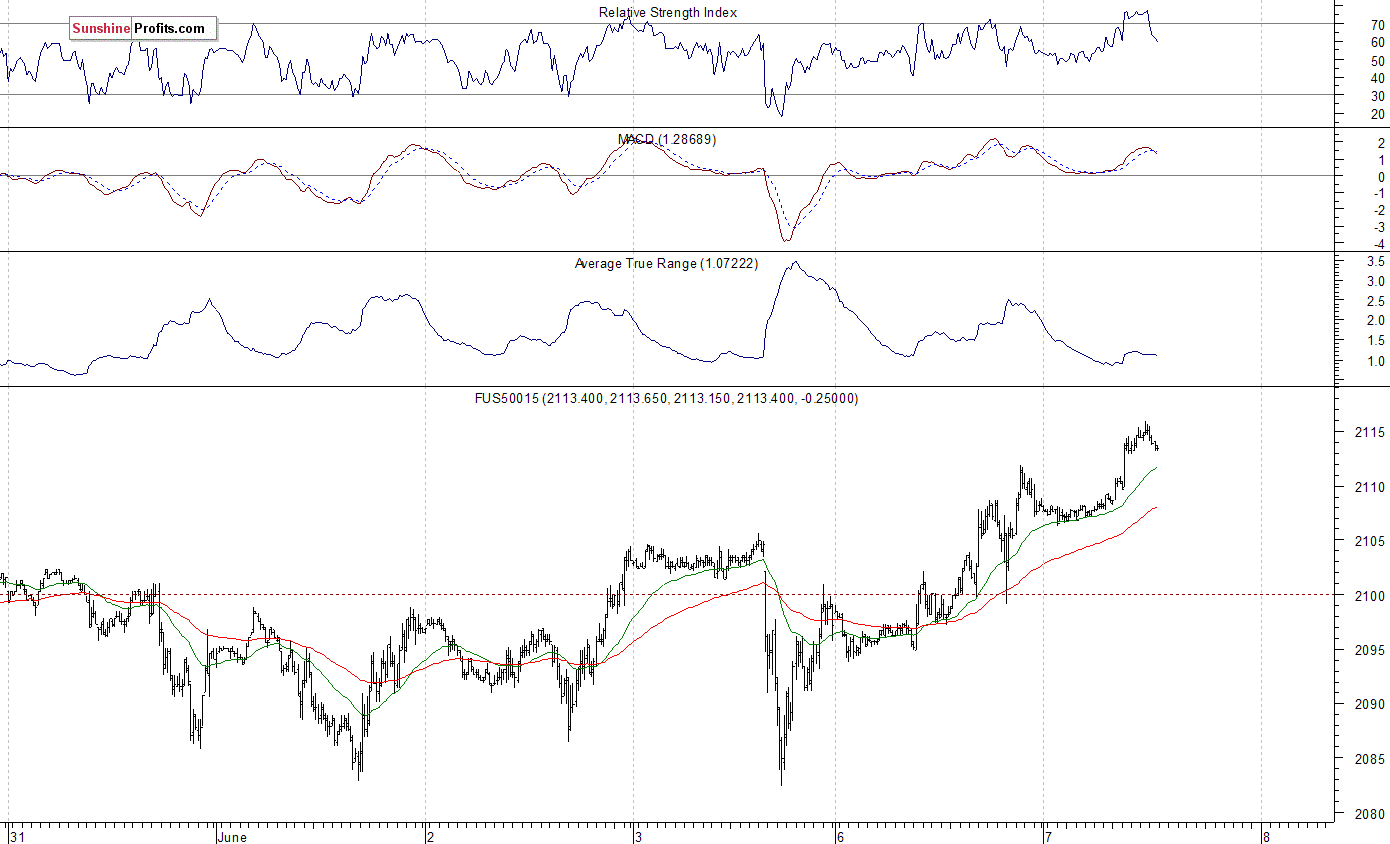The width and height of the screenshot is (1390, 844).
Task: Click the 2100 price axis label
Action: (1370, 596)
